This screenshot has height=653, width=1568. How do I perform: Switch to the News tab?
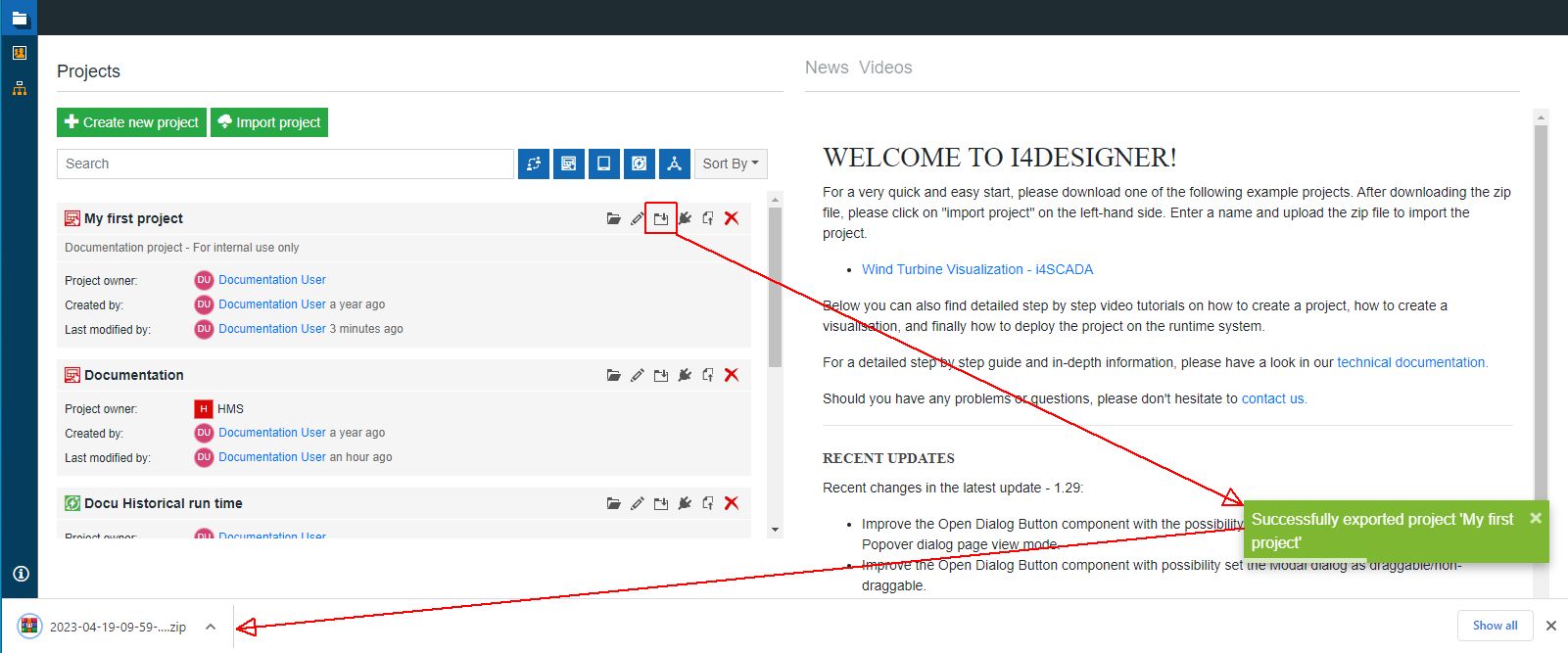click(827, 68)
